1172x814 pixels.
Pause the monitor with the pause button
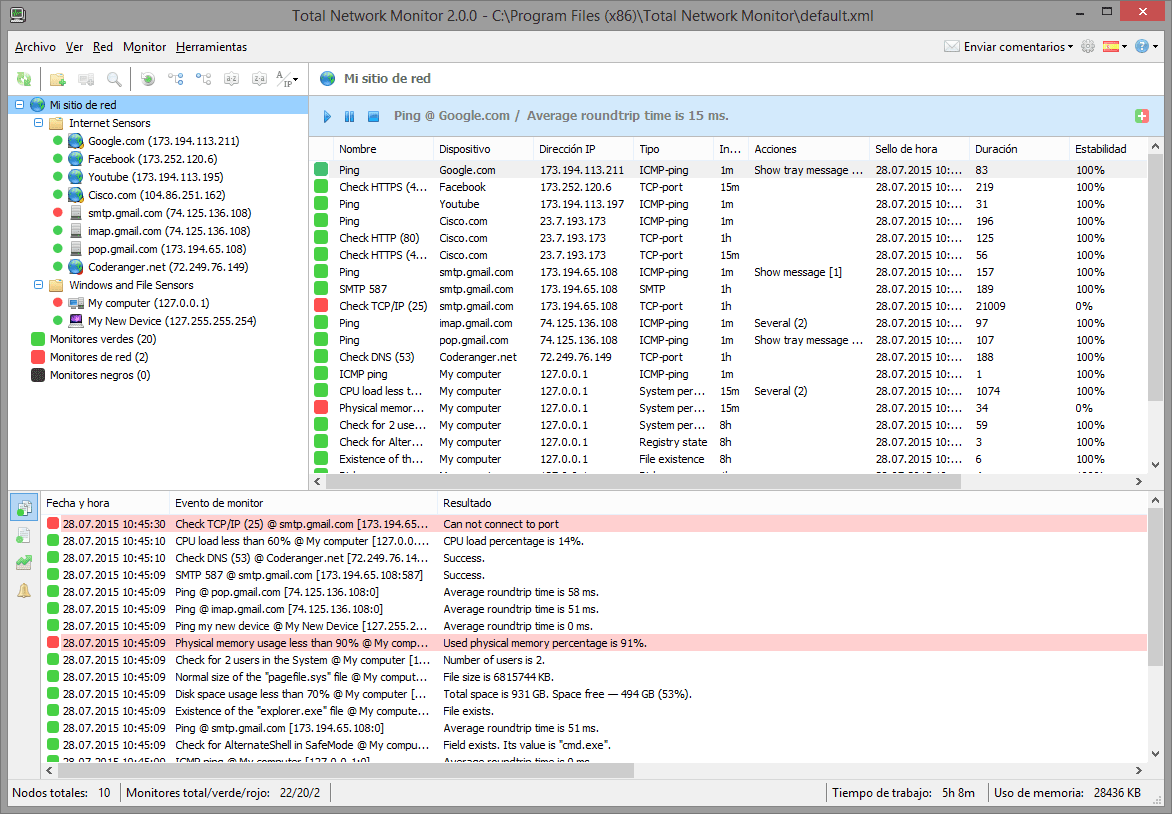click(x=349, y=117)
